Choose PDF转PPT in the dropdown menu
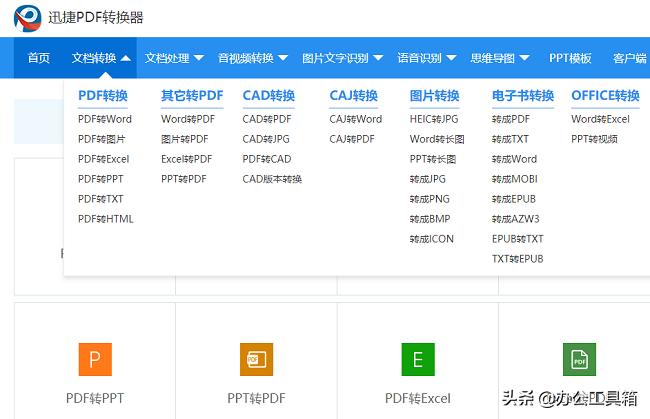The height and width of the screenshot is (419, 650). tap(101, 179)
